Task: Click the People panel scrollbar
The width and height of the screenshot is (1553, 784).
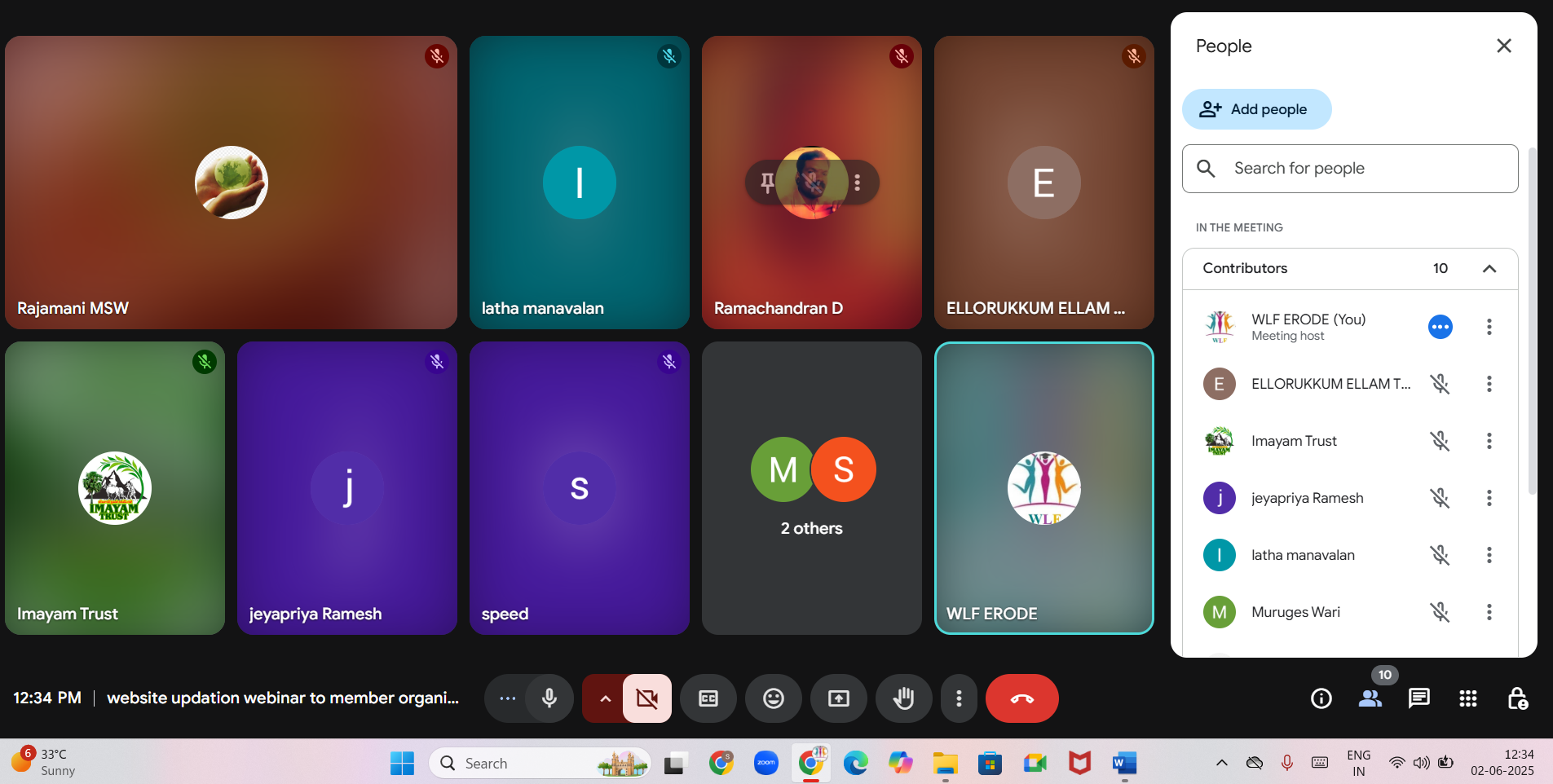Action: (x=1532, y=321)
